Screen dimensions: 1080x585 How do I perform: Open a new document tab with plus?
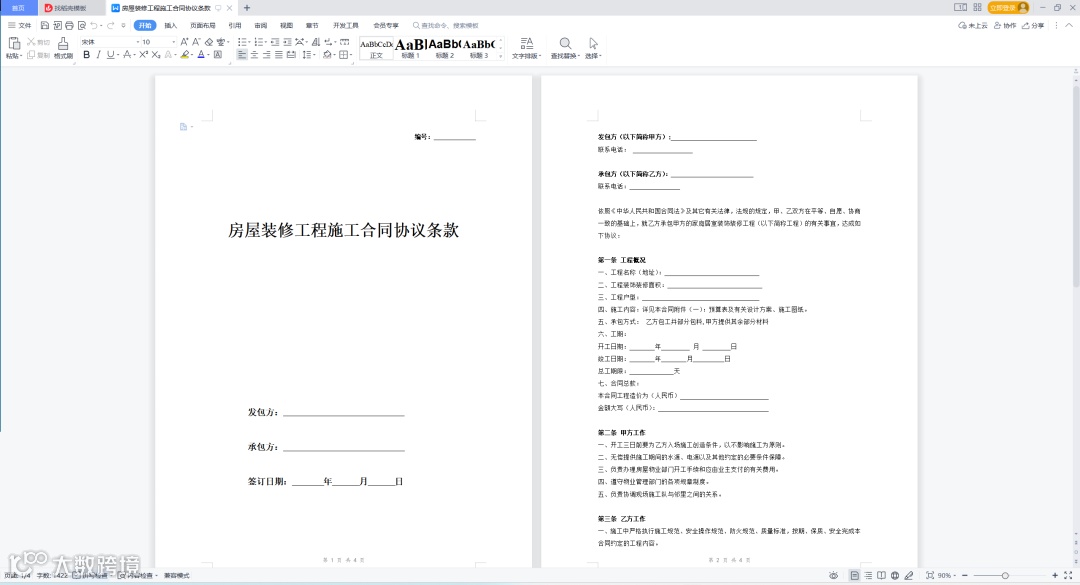(x=247, y=8)
